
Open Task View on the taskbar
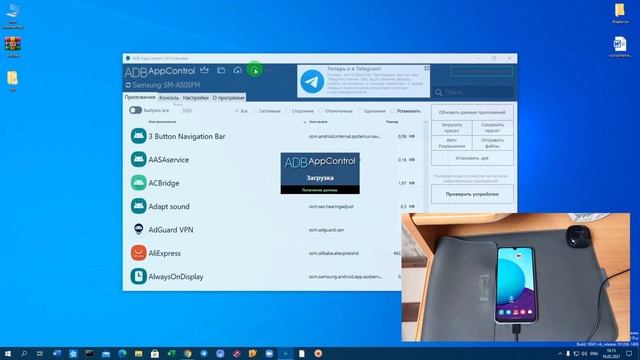coord(40,353)
